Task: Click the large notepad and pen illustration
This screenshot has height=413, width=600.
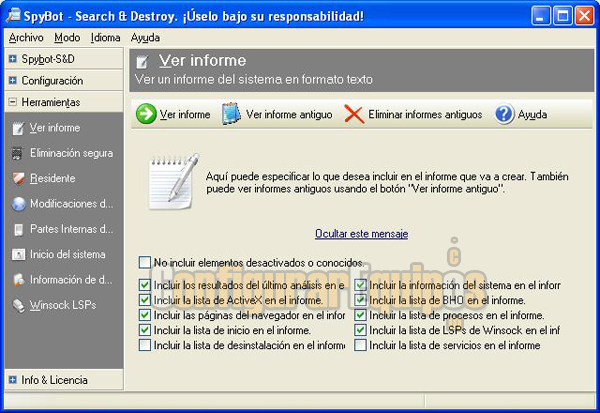Action: 174,181
